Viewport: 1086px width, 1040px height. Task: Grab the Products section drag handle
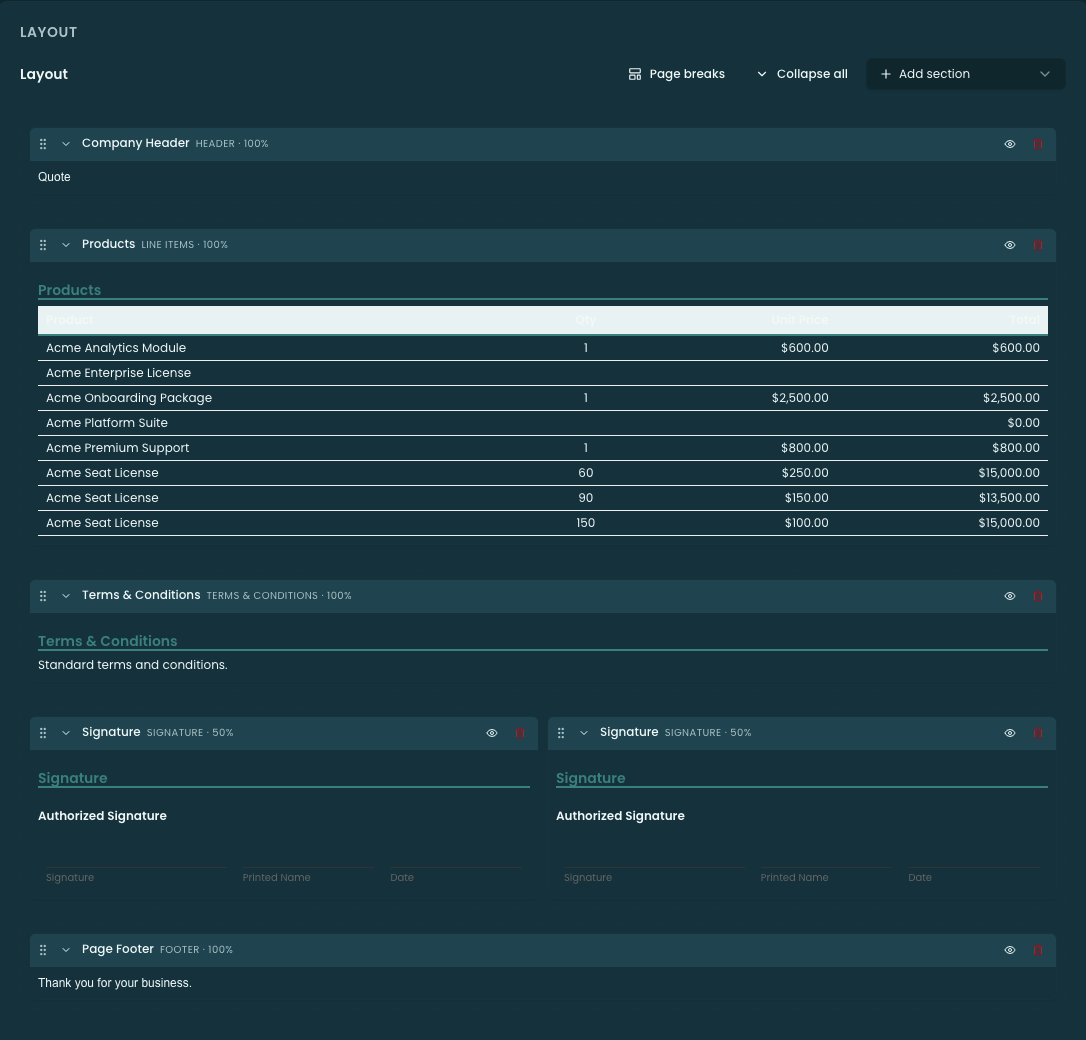point(43,245)
